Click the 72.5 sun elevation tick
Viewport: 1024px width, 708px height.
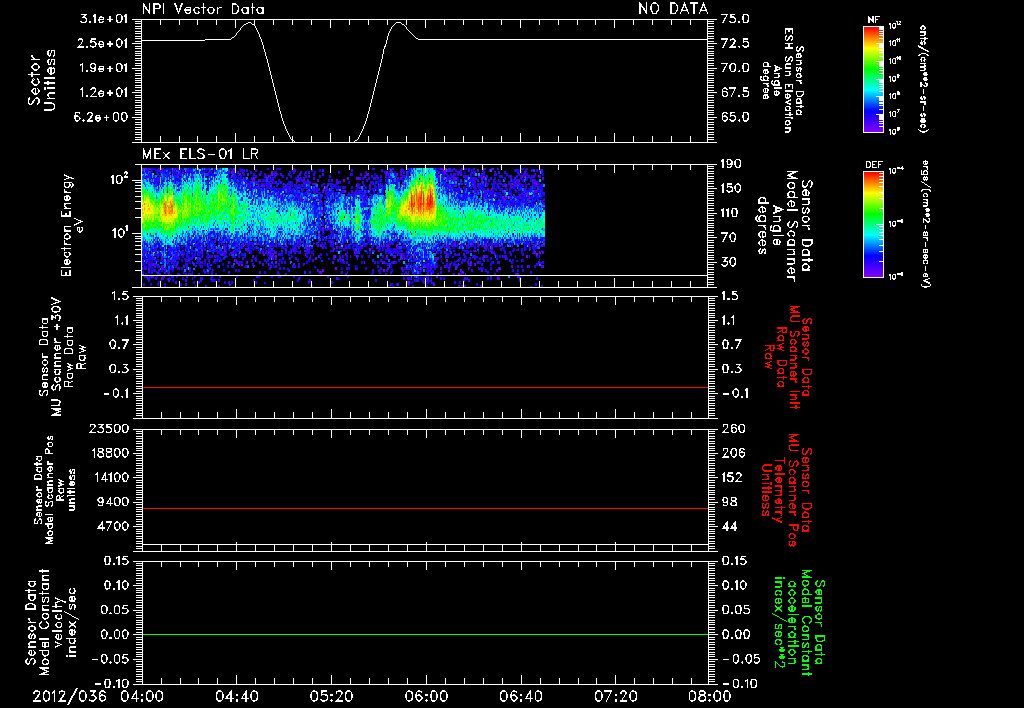click(735, 44)
